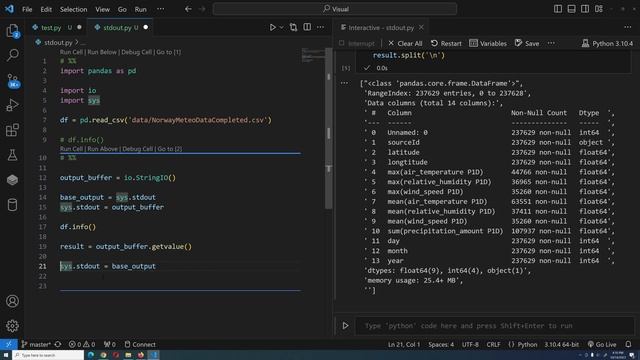Click Go to [2] code lens

point(169,149)
